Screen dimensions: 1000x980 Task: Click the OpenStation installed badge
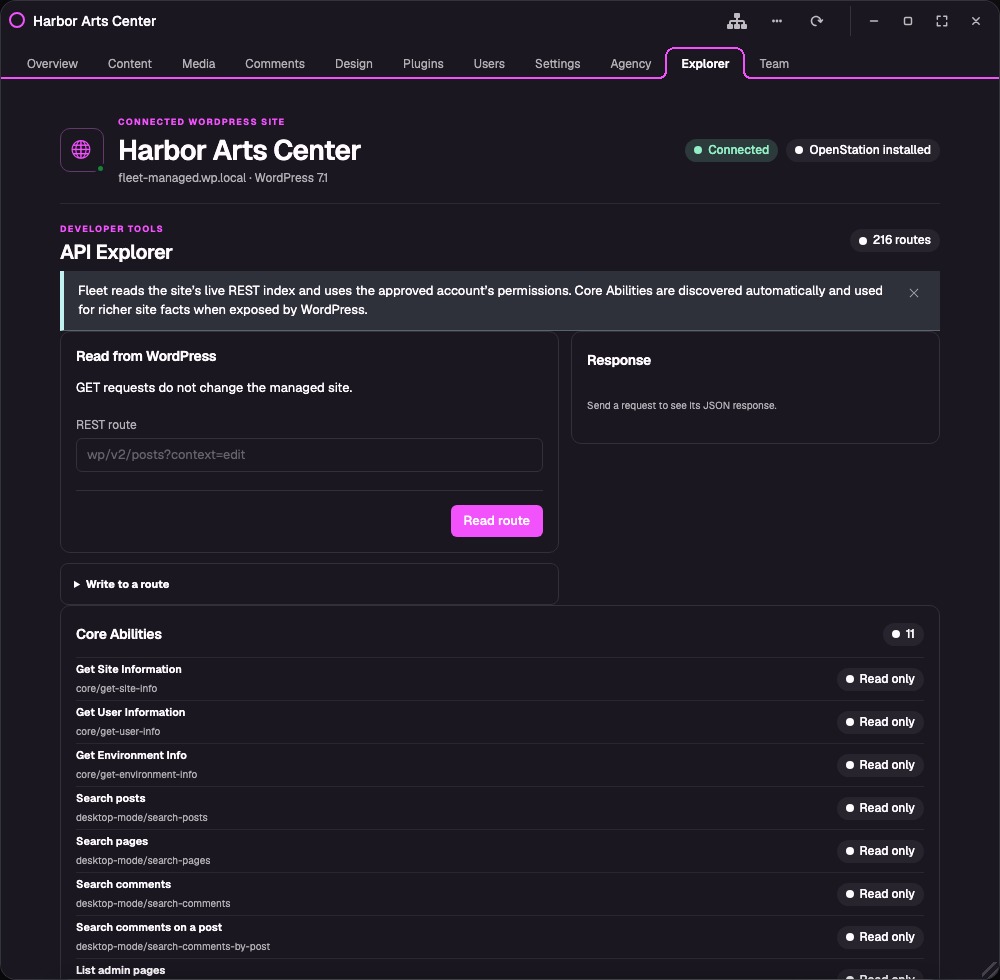[x=862, y=150]
